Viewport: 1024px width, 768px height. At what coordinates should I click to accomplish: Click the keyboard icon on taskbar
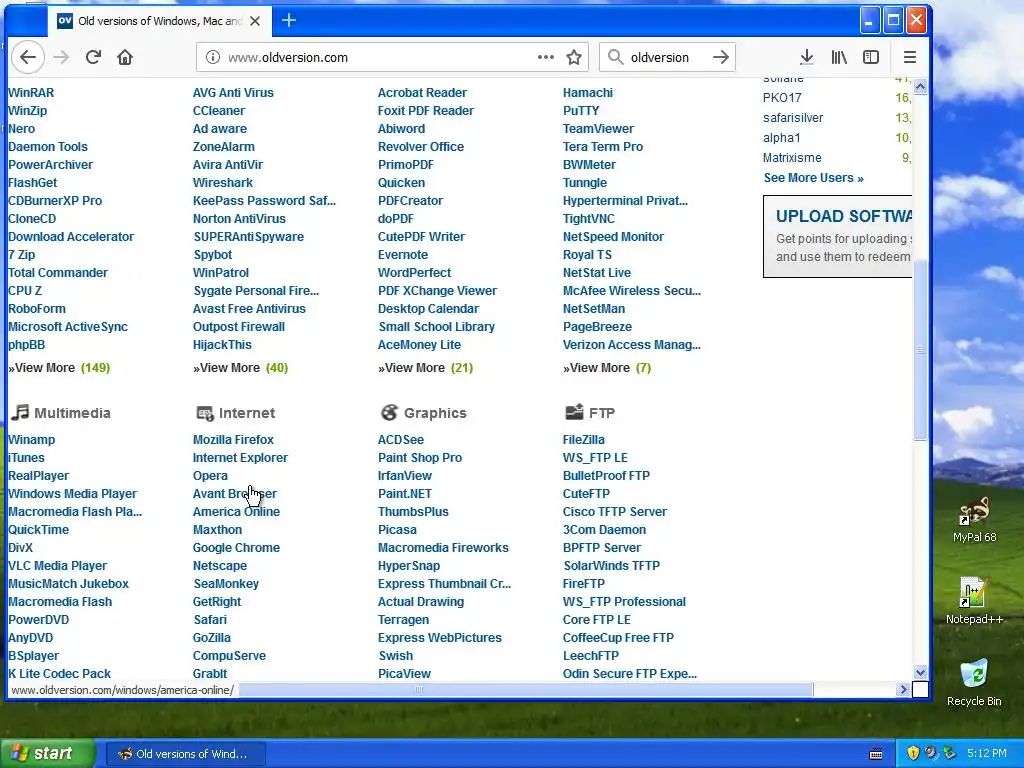[x=876, y=754]
